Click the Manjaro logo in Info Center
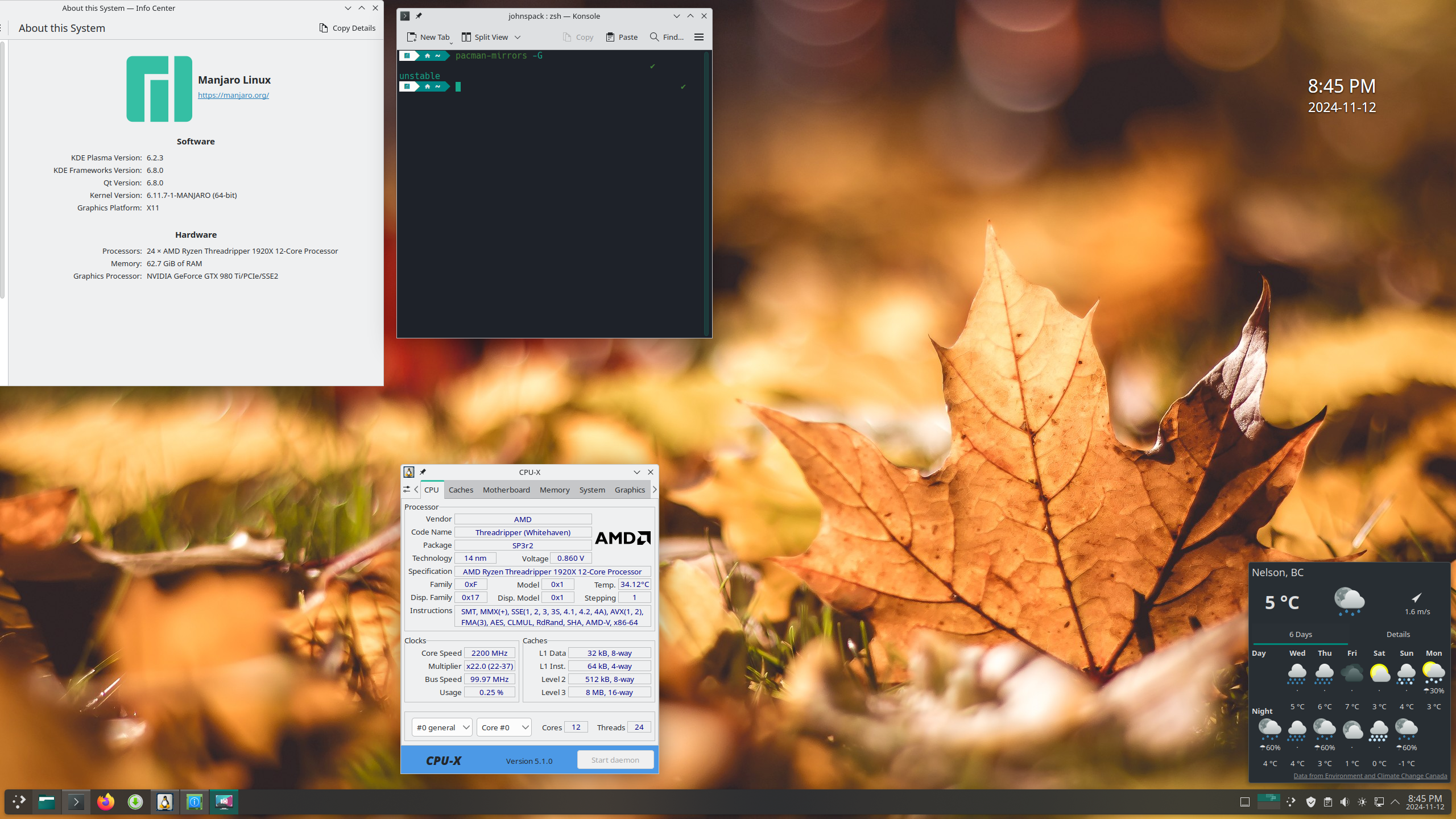This screenshot has height=819, width=1456. point(159,89)
